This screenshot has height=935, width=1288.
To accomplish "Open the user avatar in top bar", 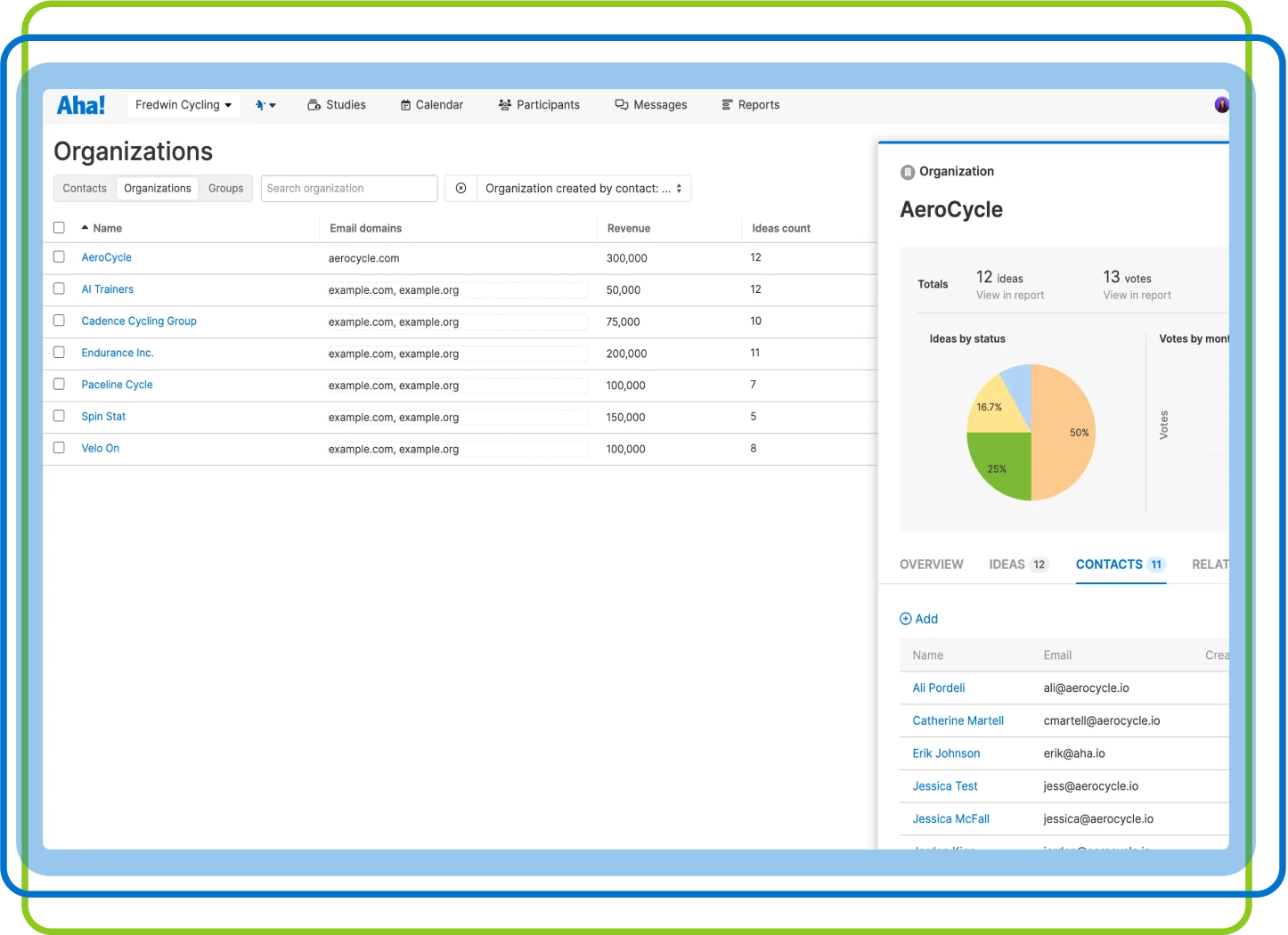I will pyautogui.click(x=1222, y=105).
